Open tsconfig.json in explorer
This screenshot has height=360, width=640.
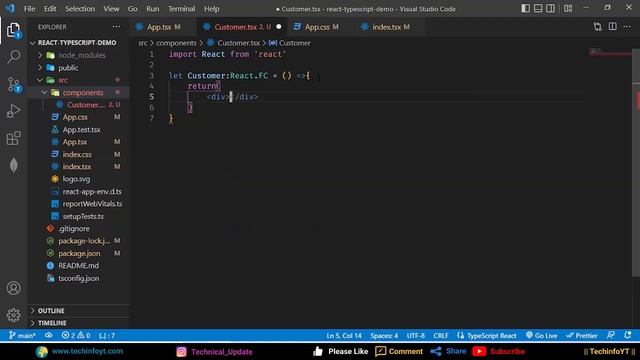pos(78,278)
